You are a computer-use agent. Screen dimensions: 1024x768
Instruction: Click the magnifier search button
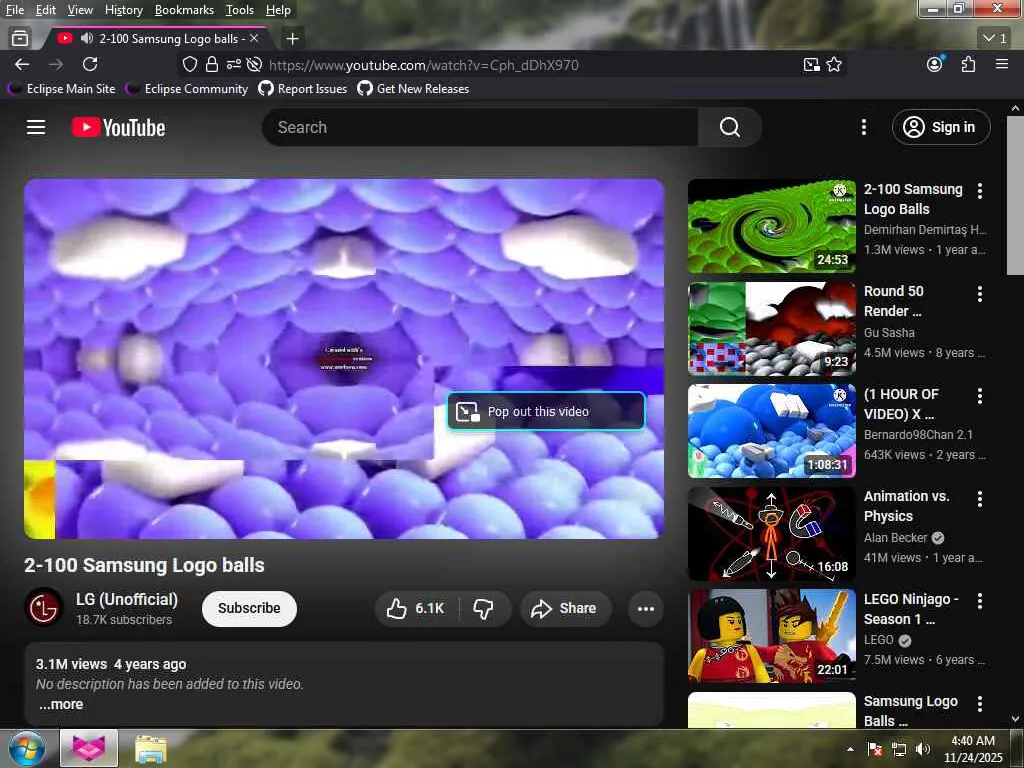point(729,127)
